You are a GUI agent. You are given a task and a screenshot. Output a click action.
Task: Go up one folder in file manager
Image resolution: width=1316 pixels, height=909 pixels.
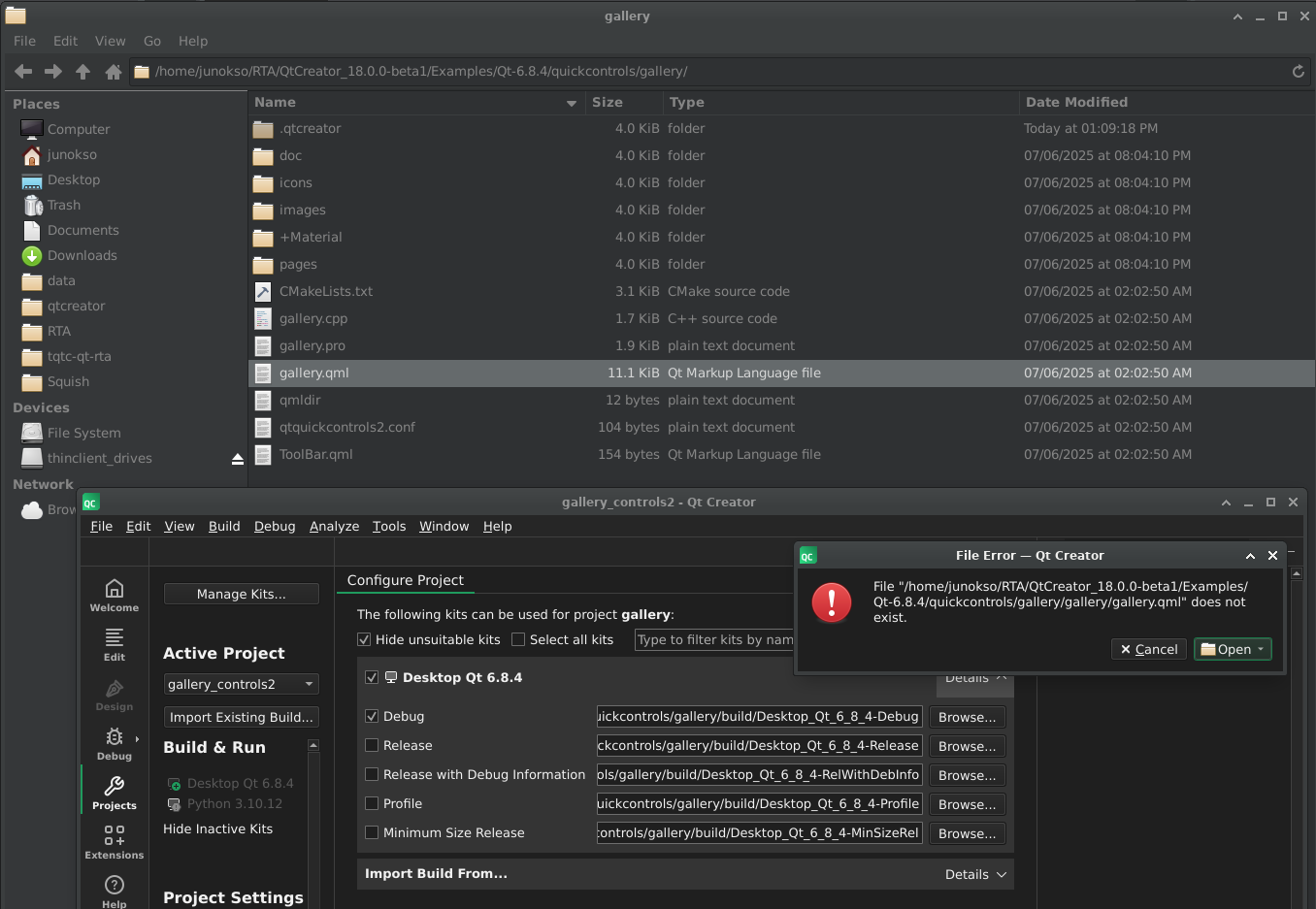83,72
